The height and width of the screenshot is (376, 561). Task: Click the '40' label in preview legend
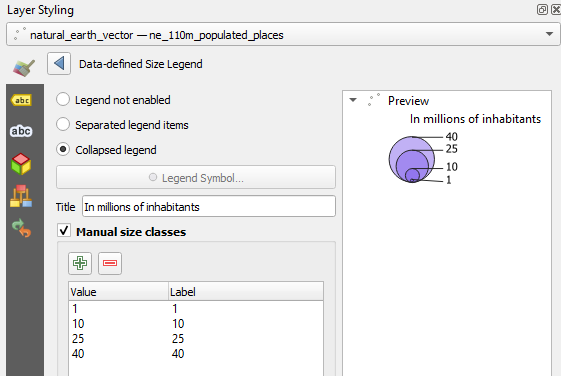(x=452, y=137)
